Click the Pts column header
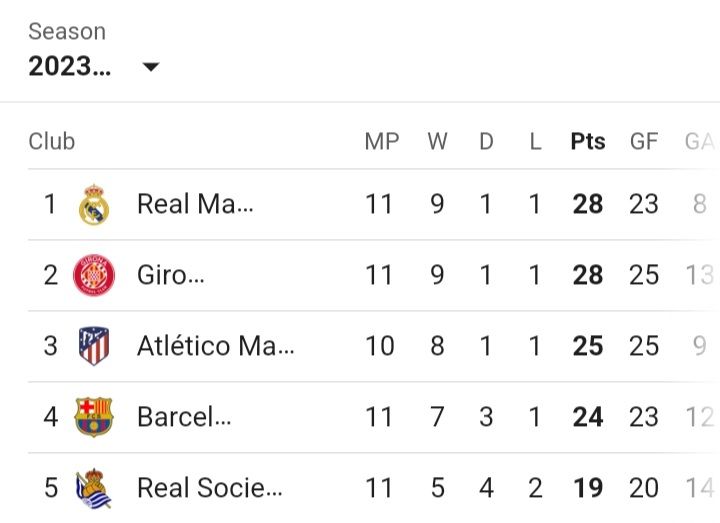This screenshot has height=523, width=720. point(588,141)
